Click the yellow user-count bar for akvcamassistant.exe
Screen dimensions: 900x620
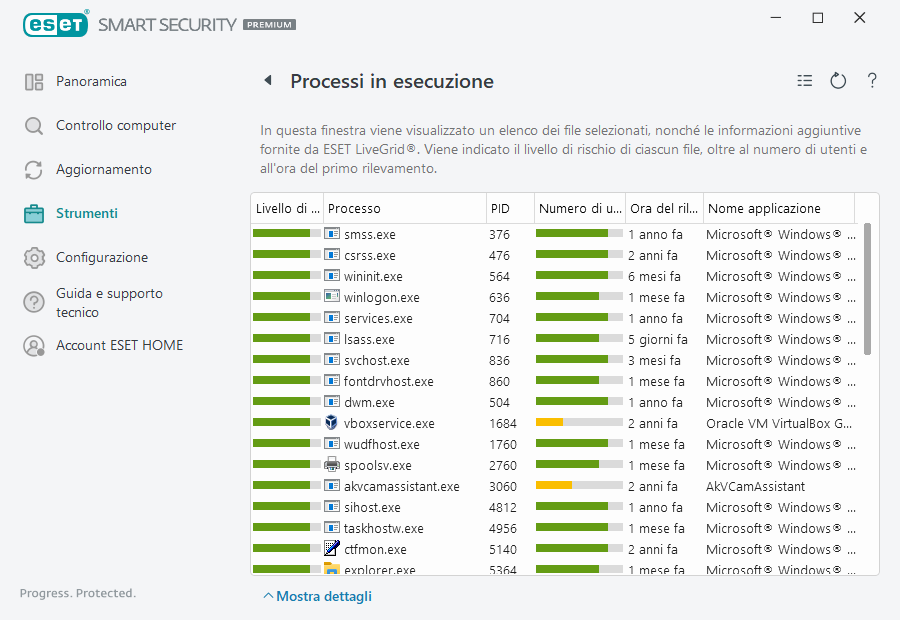[x=553, y=486]
